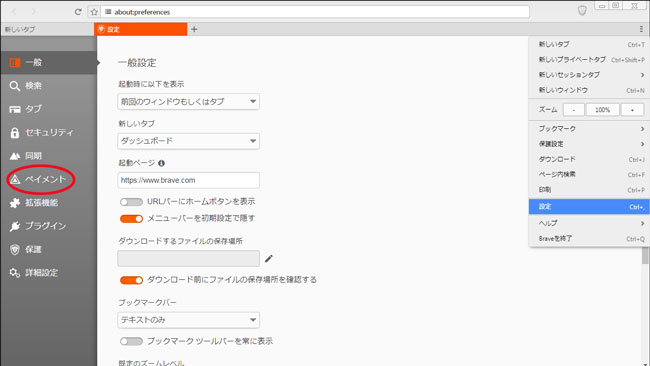Viewport: 650px width, 366px height.
Task: Expand the ブックマーク submenu
Action: [589, 129]
